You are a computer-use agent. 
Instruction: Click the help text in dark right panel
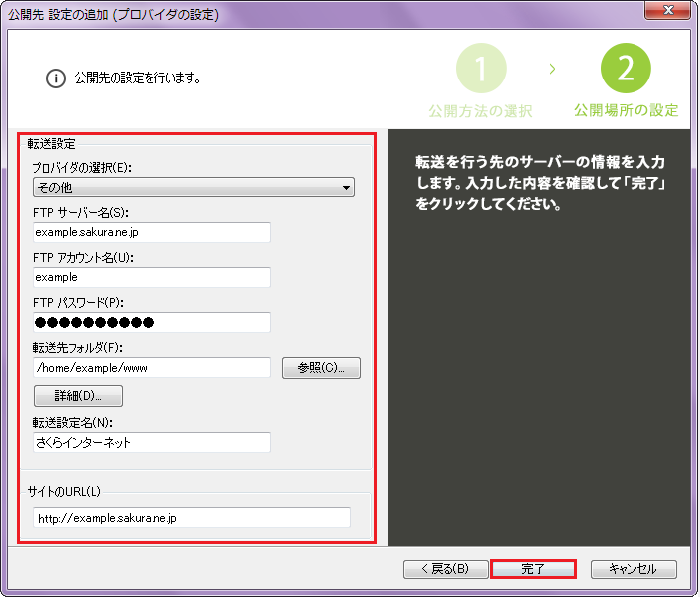pos(541,183)
